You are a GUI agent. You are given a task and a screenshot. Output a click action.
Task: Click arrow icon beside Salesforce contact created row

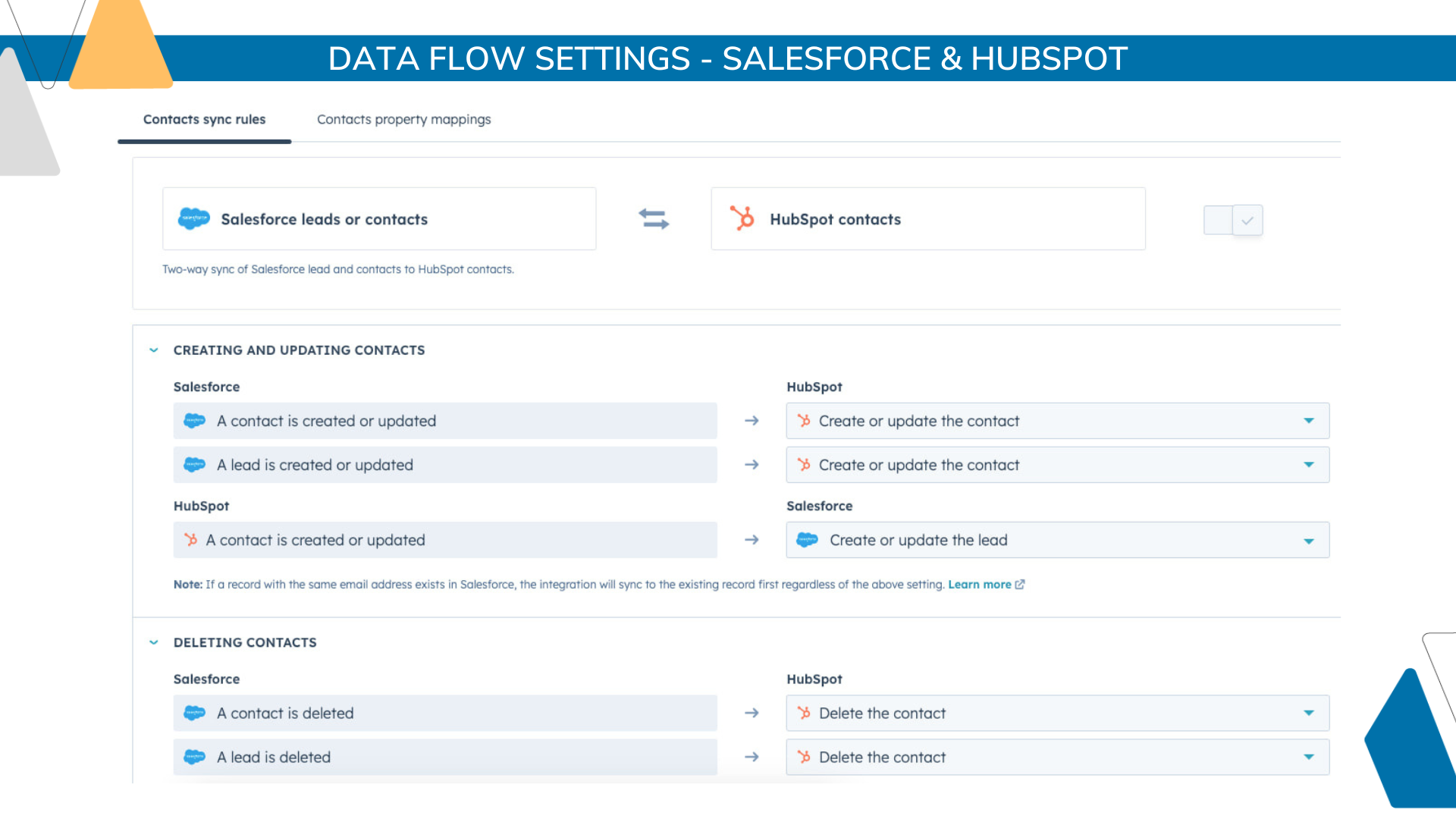752,421
